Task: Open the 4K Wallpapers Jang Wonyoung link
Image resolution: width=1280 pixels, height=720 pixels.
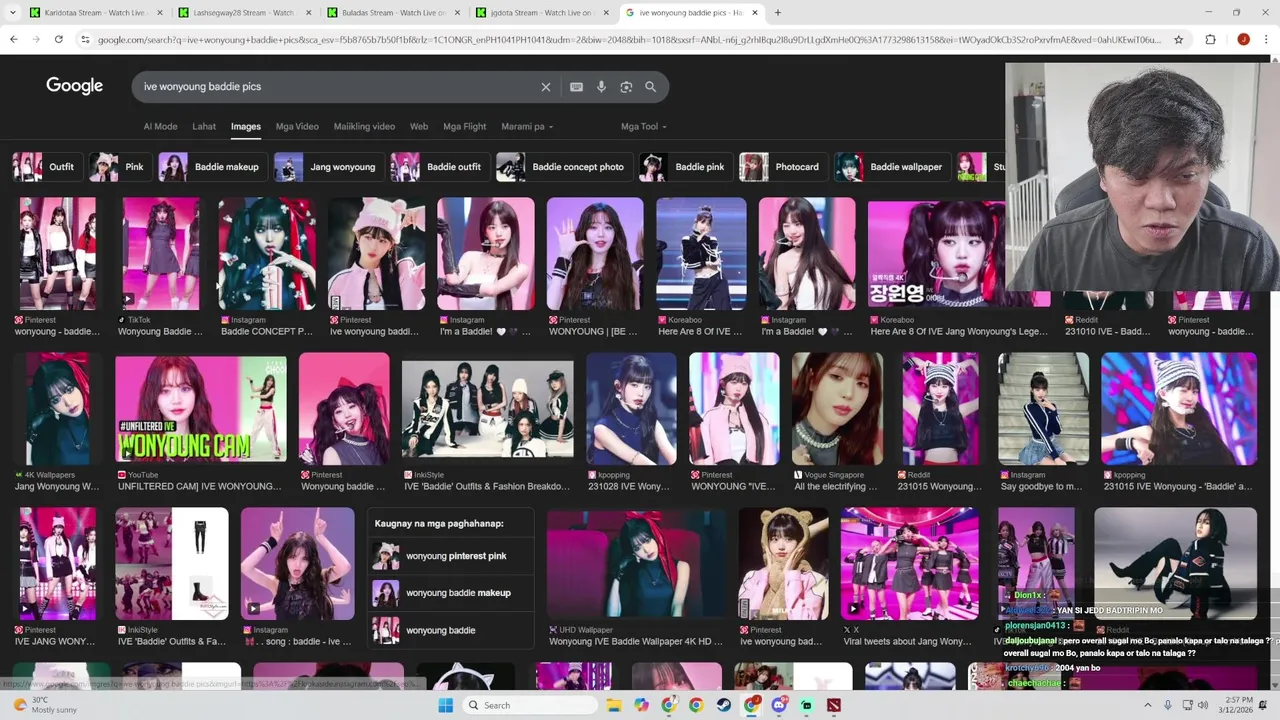Action: point(57,487)
